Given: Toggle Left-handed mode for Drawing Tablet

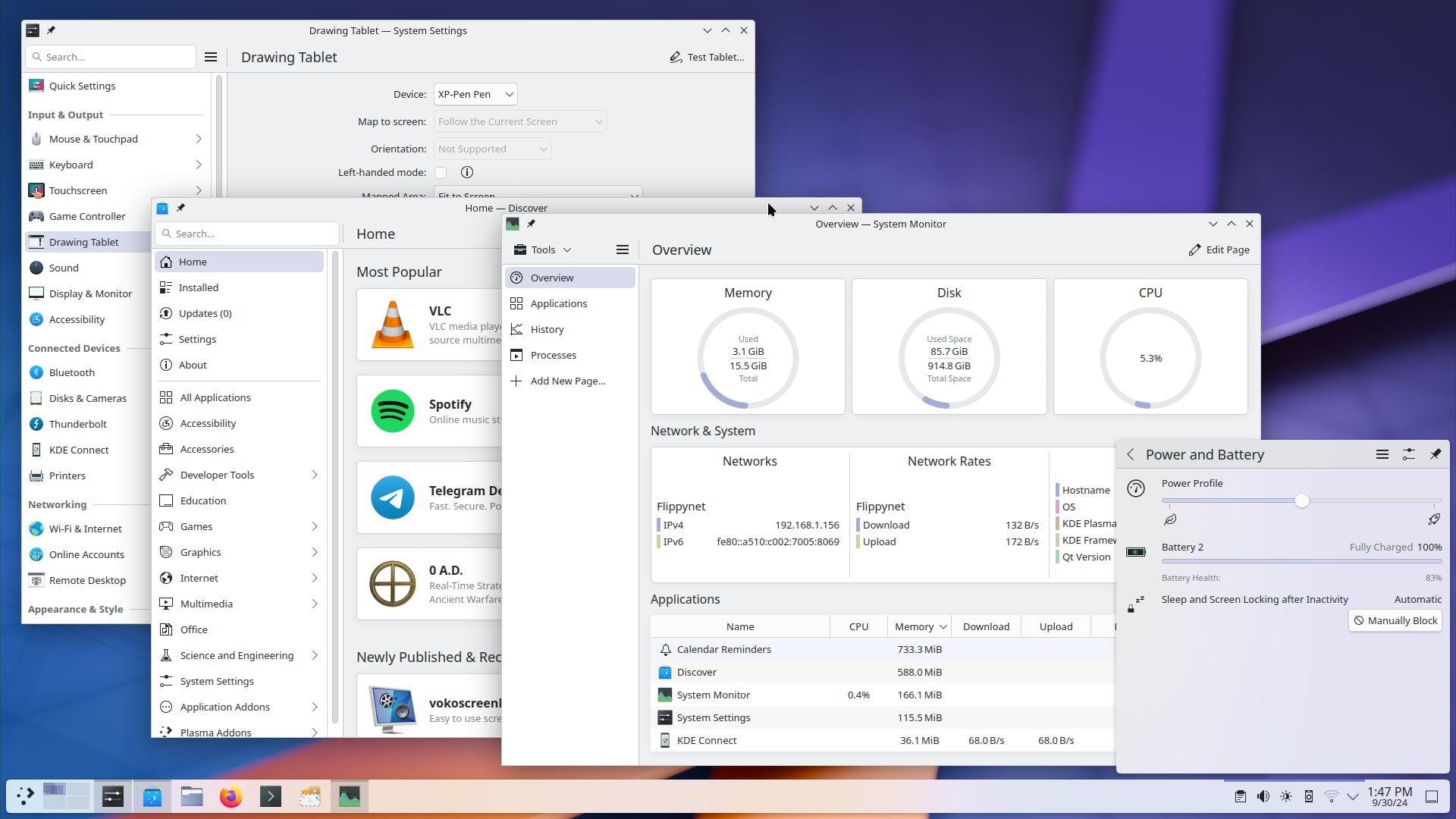Looking at the screenshot, I should coord(441,172).
